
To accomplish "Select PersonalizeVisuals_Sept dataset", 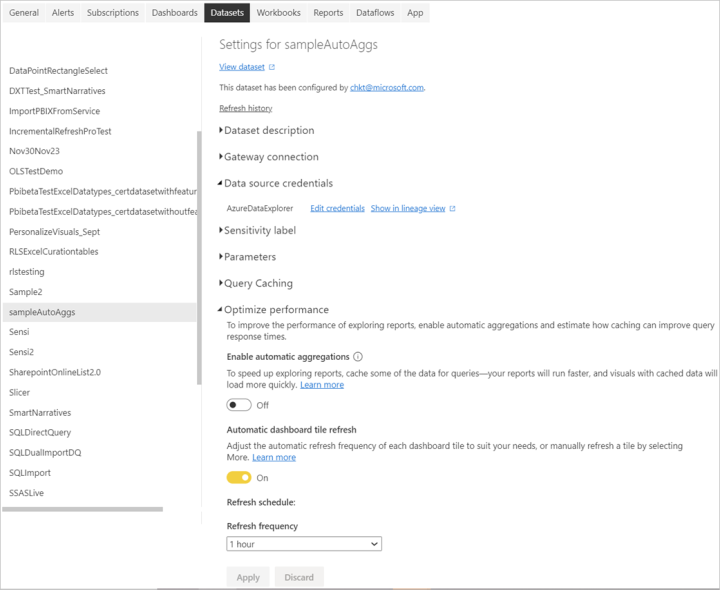I will click(55, 232).
